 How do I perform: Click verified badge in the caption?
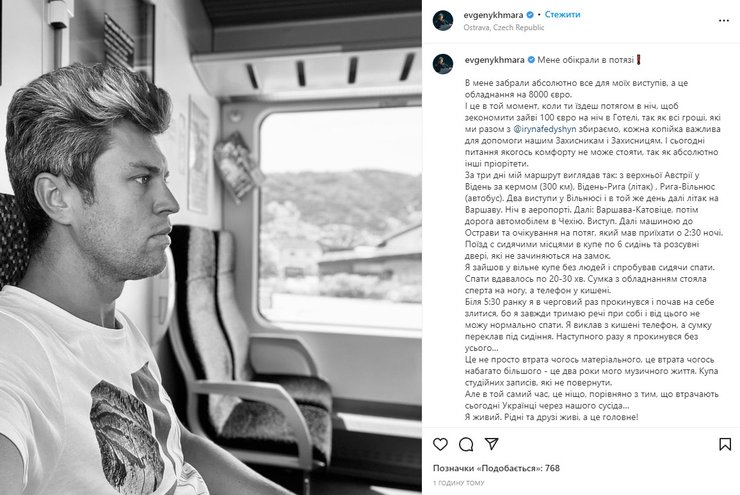pos(531,60)
